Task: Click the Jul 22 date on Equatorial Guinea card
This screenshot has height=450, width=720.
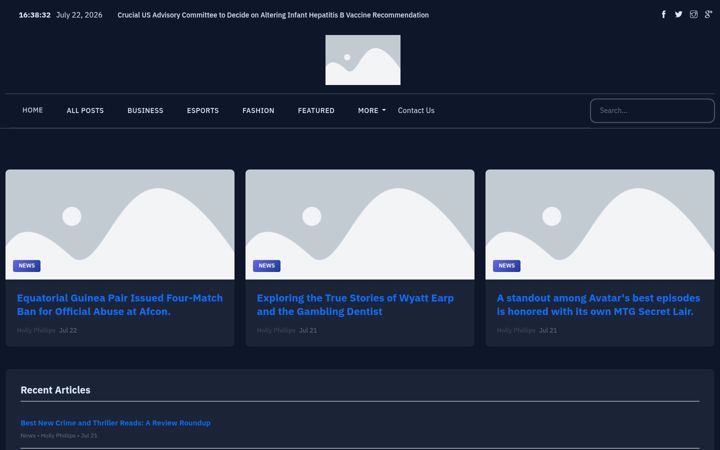Action: coord(68,331)
